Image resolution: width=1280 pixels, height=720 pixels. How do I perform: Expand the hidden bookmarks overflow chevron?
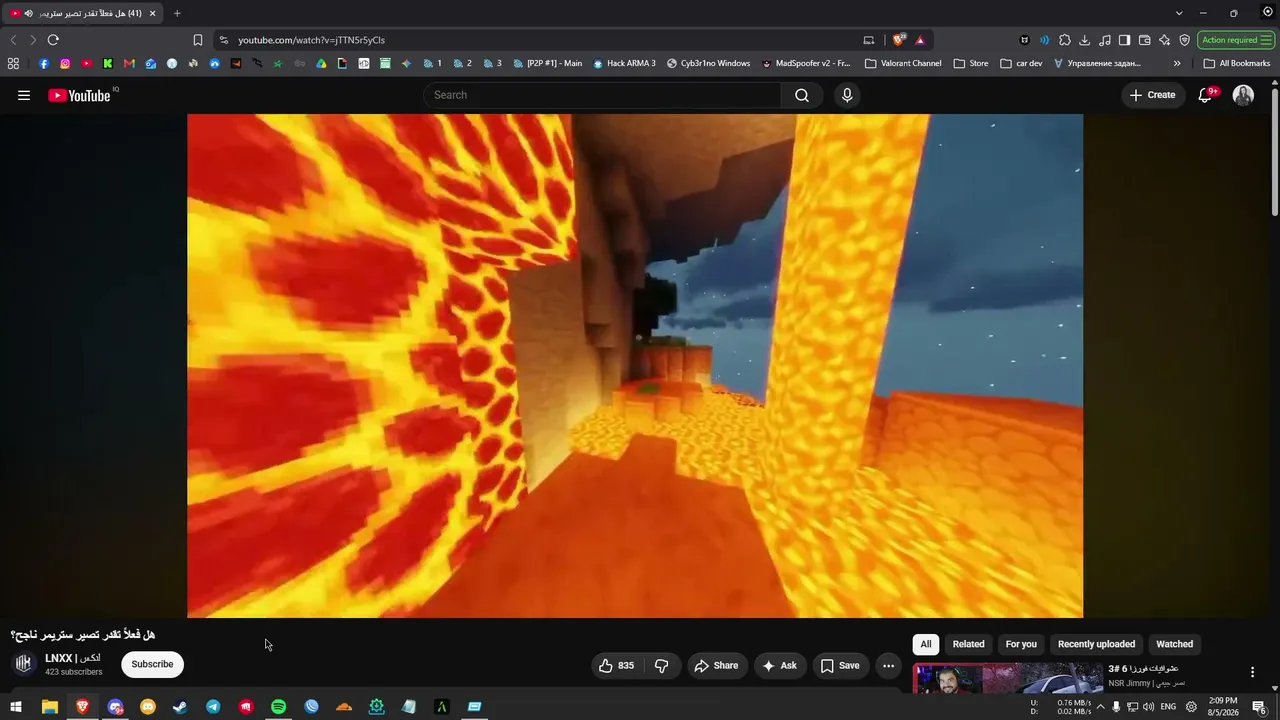click(1177, 63)
